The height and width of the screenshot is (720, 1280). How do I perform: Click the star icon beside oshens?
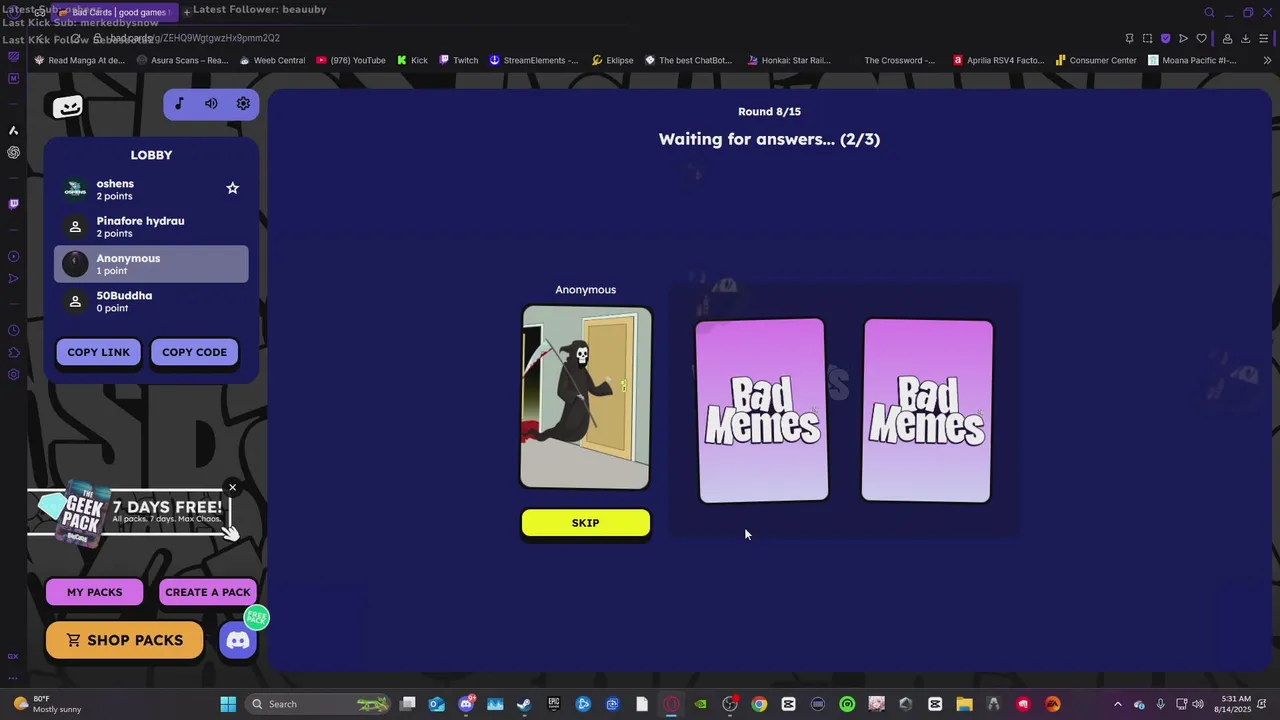click(232, 188)
